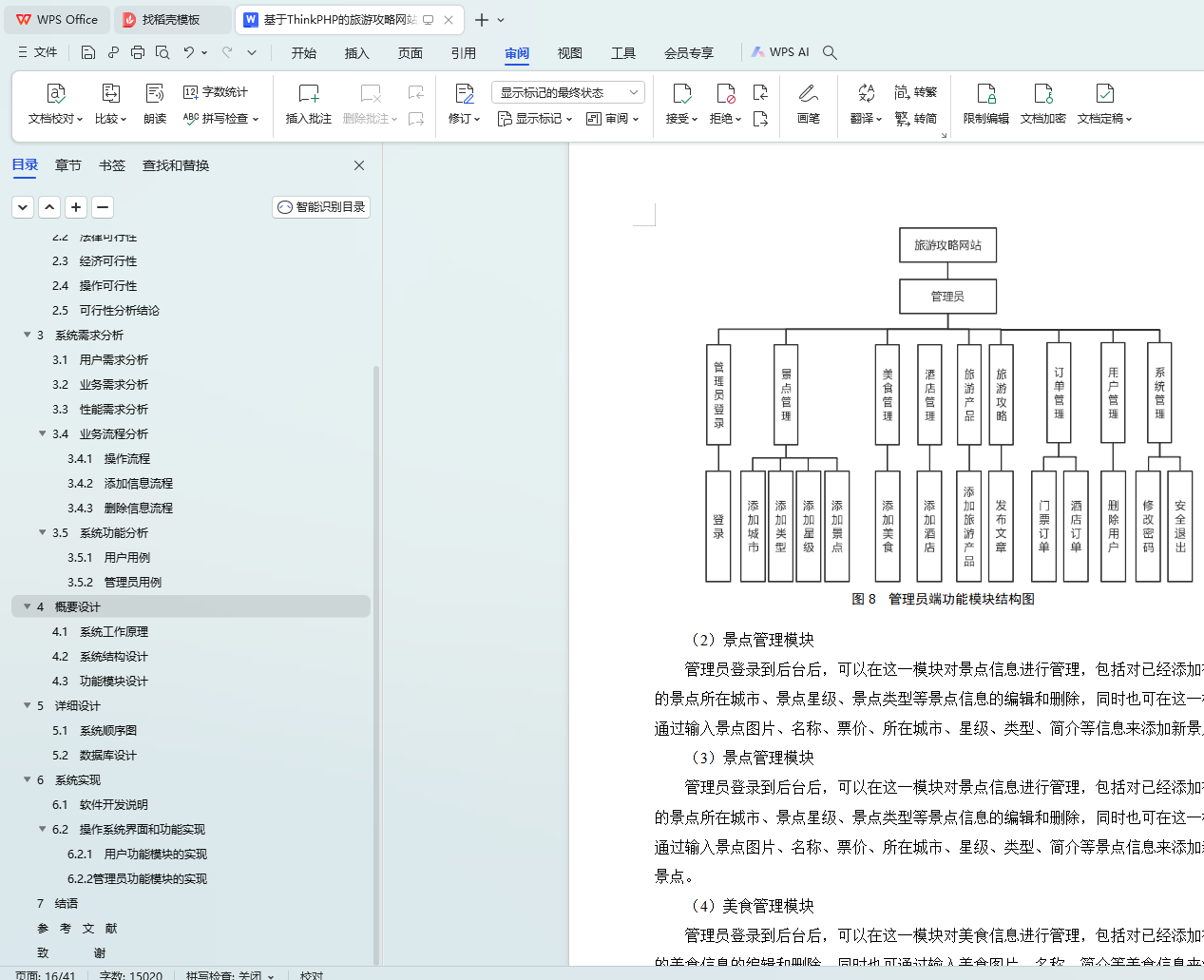The image size is (1204, 980).
Task: Convert text with 转繁
Action: click(x=915, y=92)
